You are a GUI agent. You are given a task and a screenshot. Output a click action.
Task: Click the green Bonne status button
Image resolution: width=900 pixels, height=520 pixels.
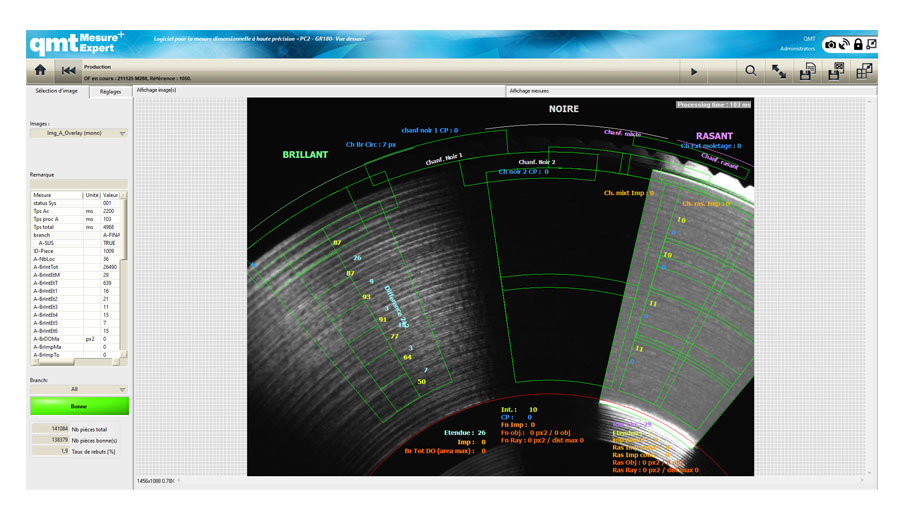[x=79, y=406]
